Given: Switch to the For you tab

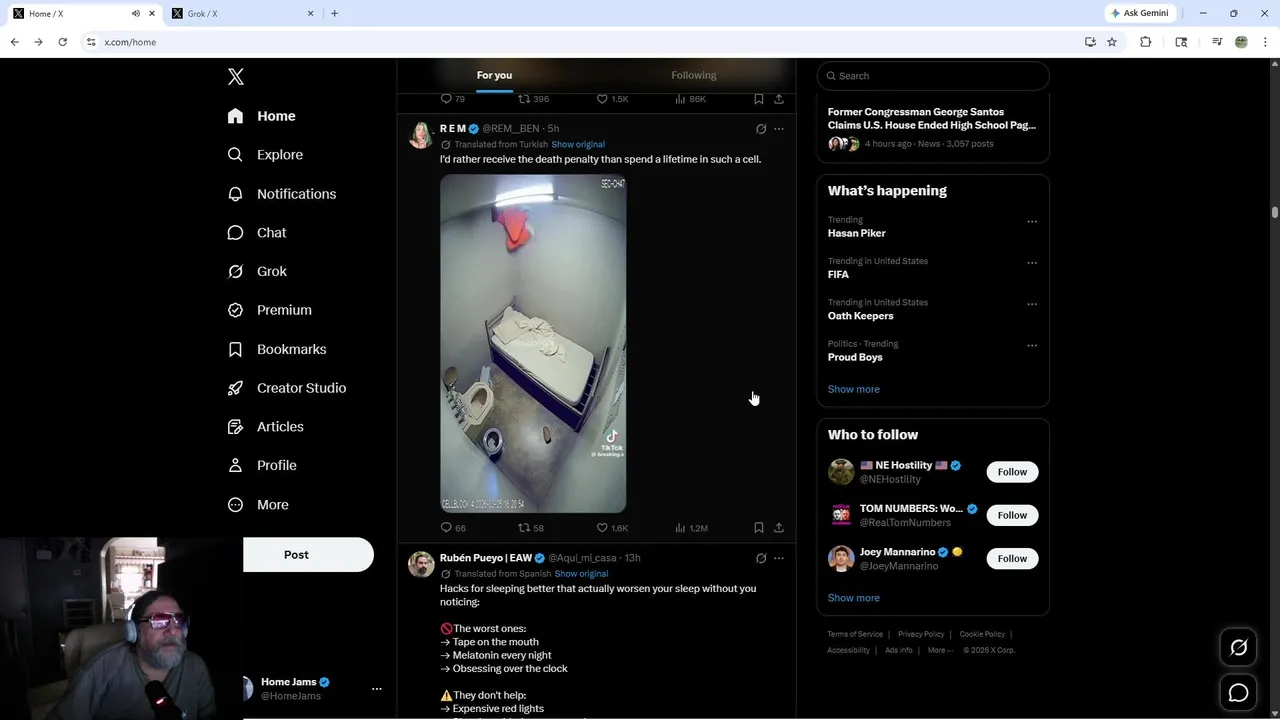Looking at the screenshot, I should coord(494,75).
